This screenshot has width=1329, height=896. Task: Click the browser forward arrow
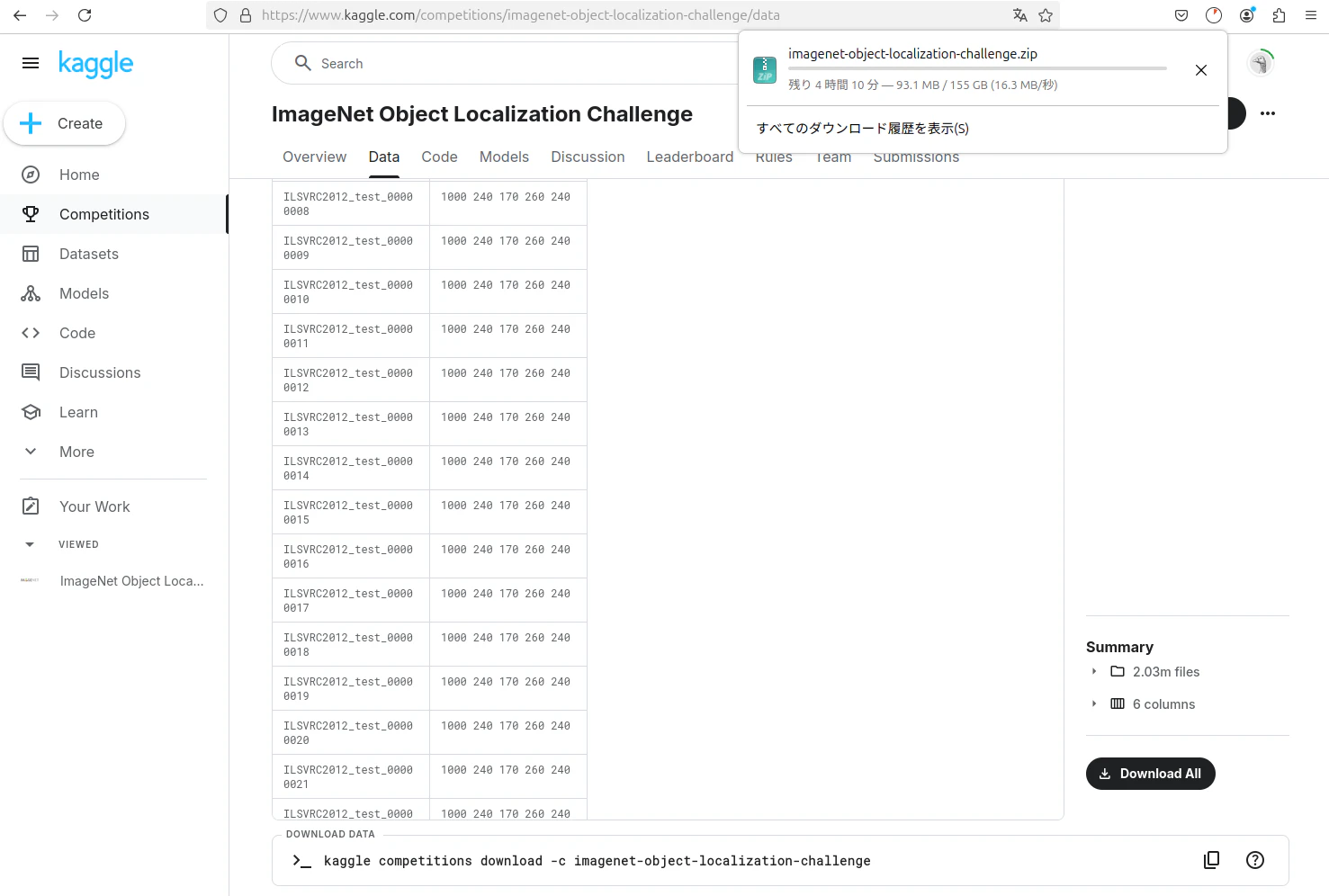pyautogui.click(x=52, y=15)
